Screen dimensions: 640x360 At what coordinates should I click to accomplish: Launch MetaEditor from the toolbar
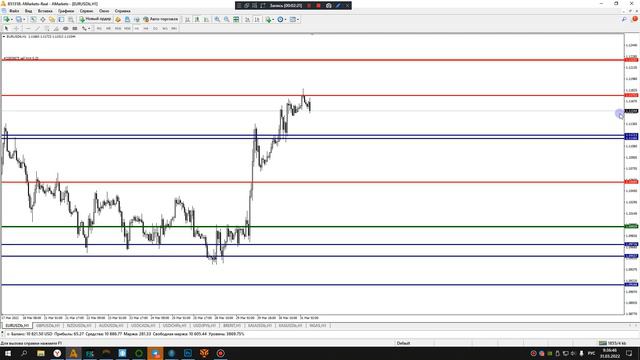[x=118, y=19]
